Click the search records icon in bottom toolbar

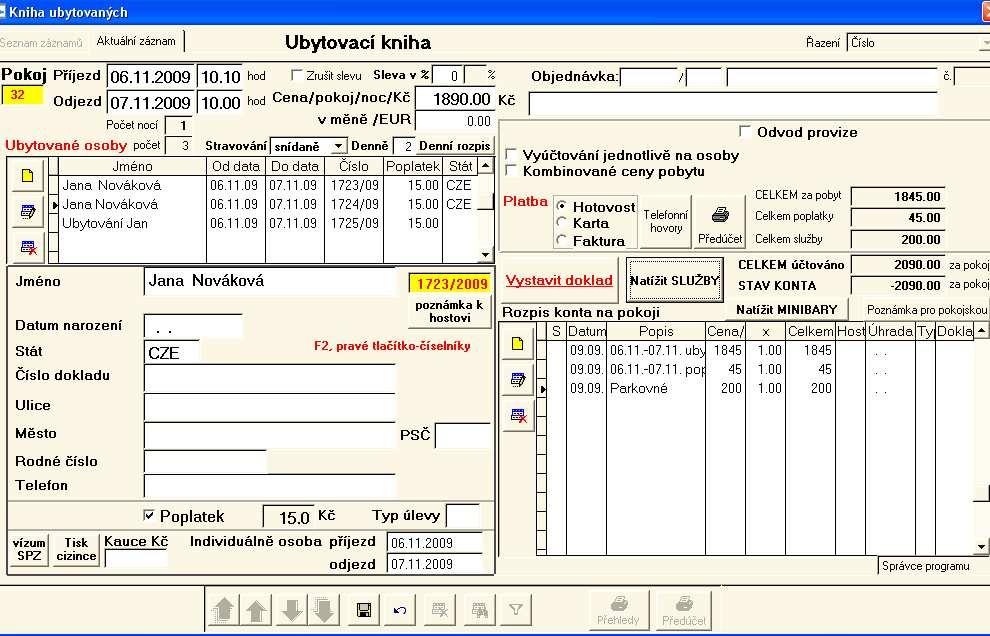point(480,610)
